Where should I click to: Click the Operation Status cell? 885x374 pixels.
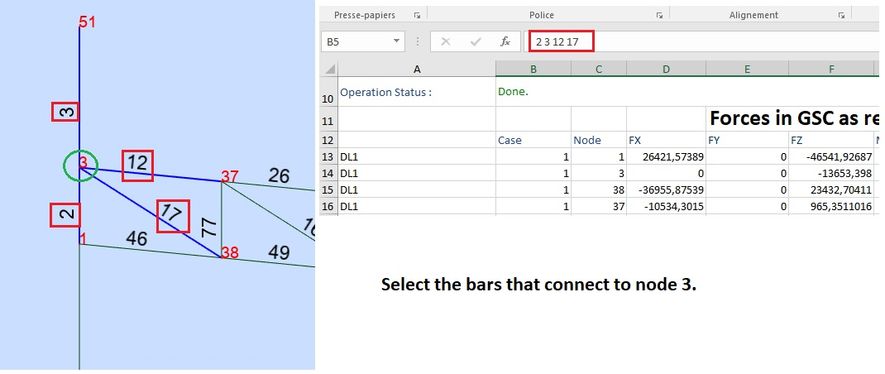[417, 92]
